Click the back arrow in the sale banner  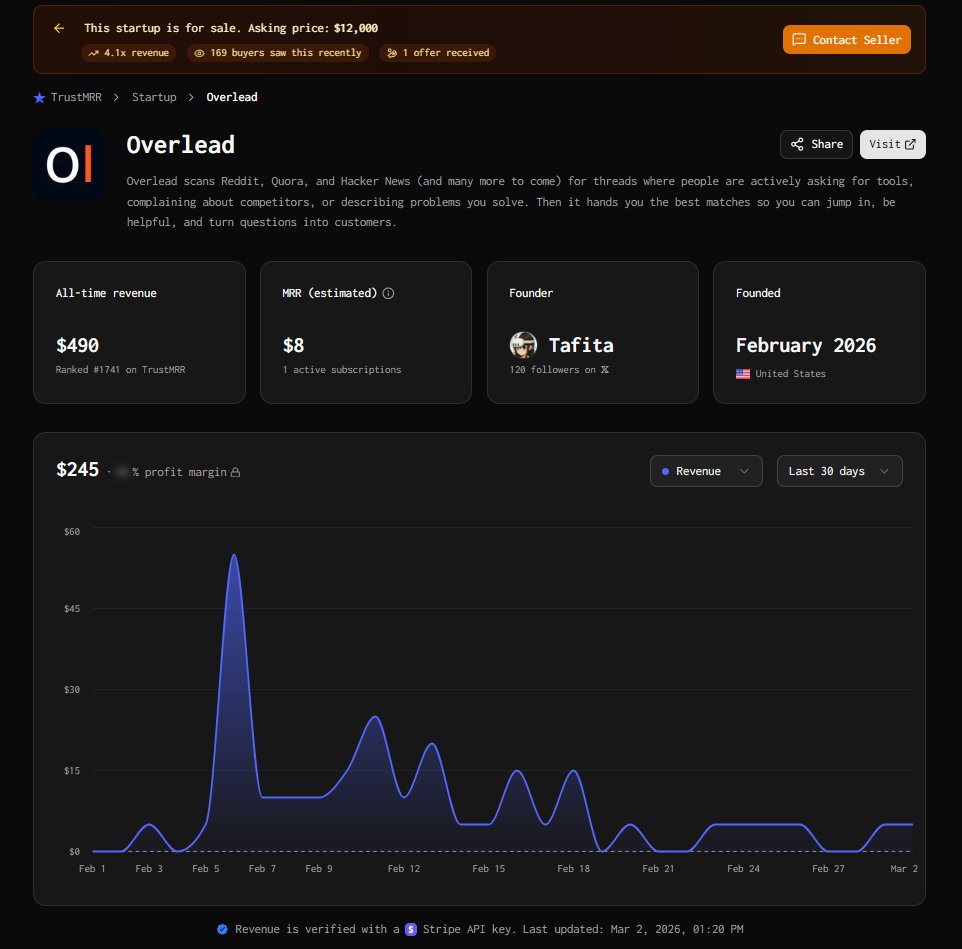pos(59,28)
